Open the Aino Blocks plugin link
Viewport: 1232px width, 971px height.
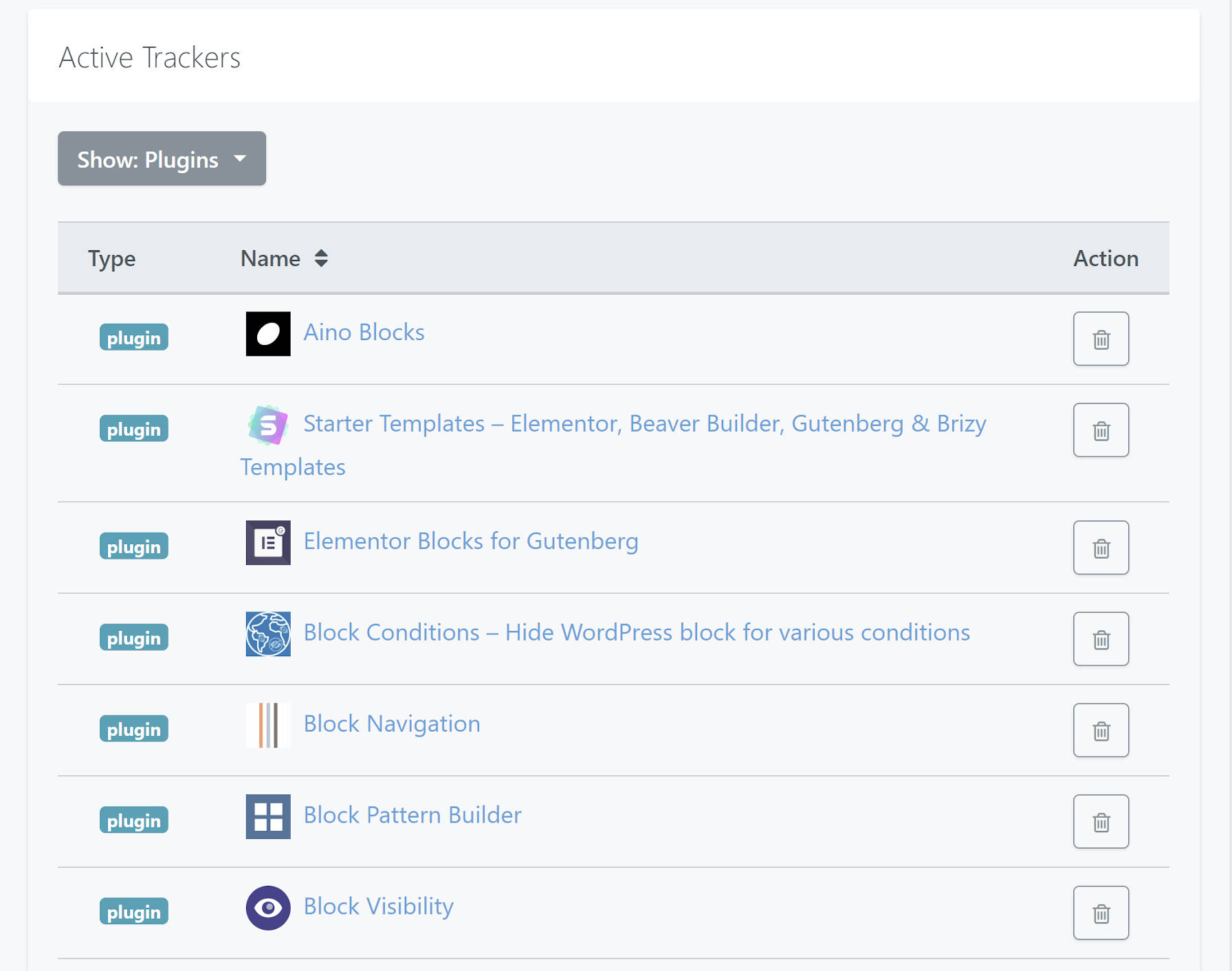point(364,332)
